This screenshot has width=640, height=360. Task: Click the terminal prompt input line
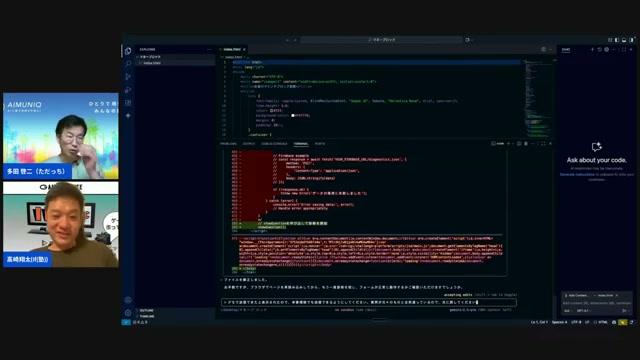[x=369, y=302]
